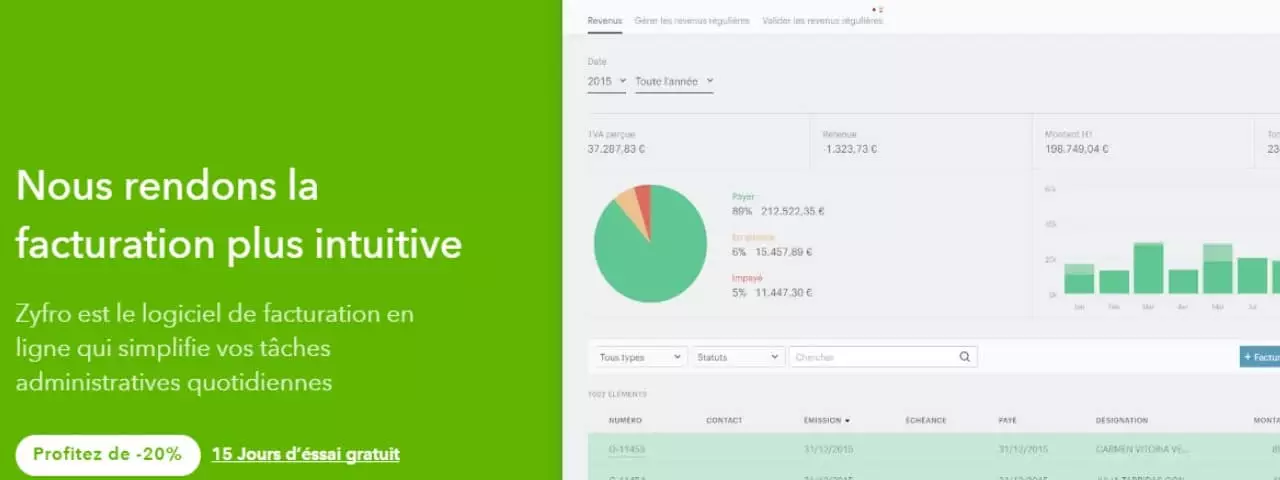Switch to Gérer les revenus réguliers tab
This screenshot has height=480, width=1280.
point(692,20)
